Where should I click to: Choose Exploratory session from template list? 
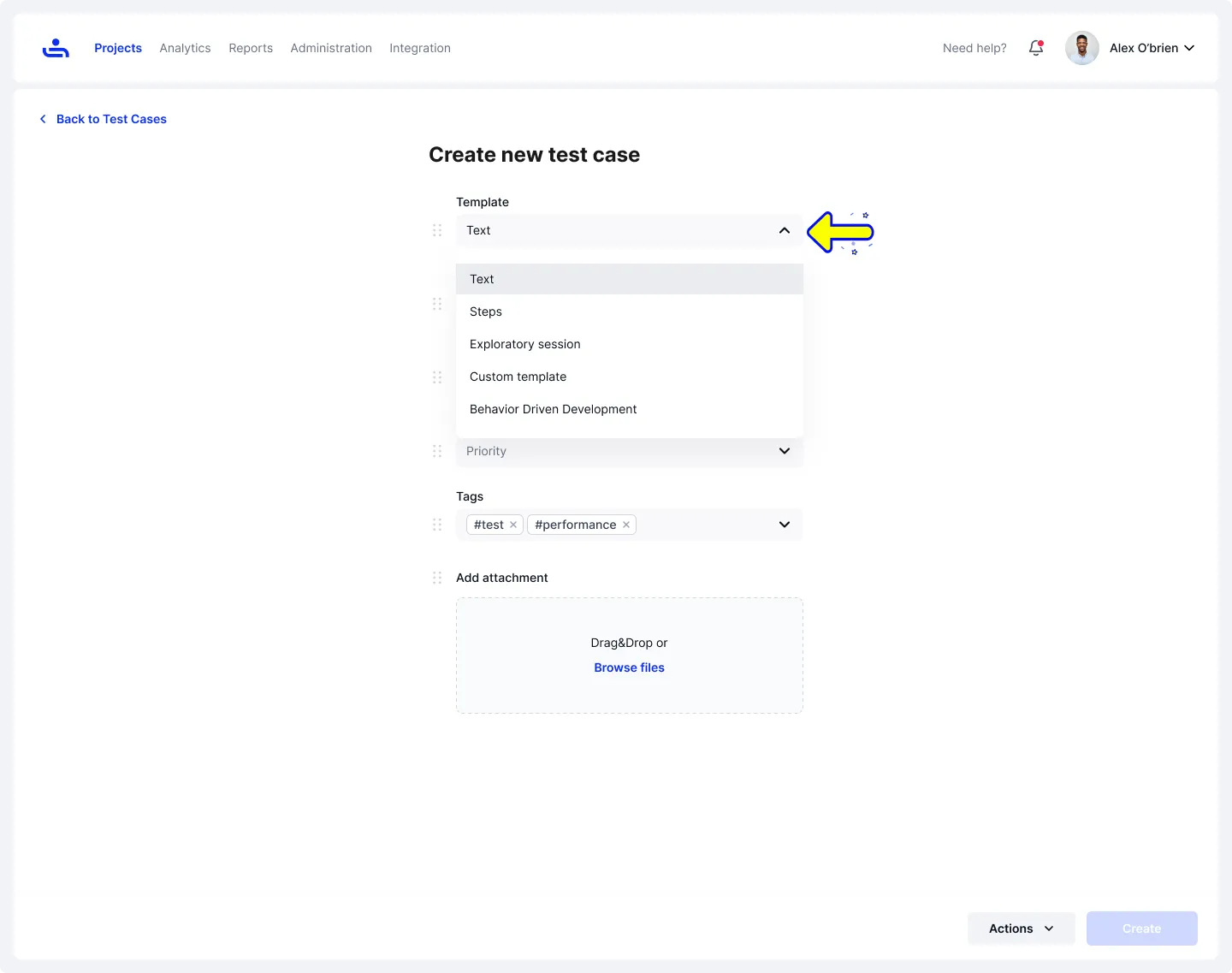[524, 344]
